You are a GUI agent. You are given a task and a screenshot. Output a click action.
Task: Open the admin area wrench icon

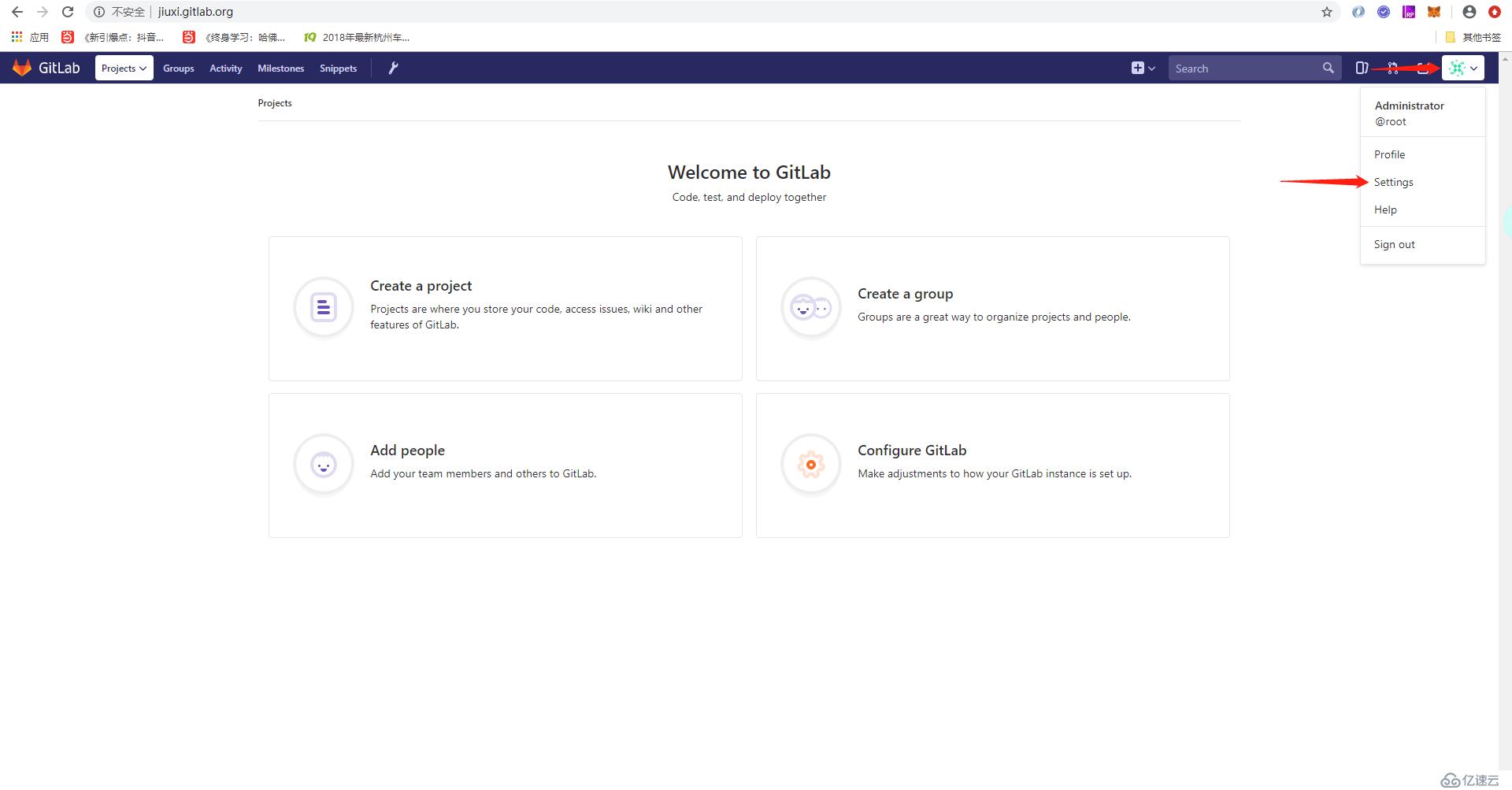[393, 68]
